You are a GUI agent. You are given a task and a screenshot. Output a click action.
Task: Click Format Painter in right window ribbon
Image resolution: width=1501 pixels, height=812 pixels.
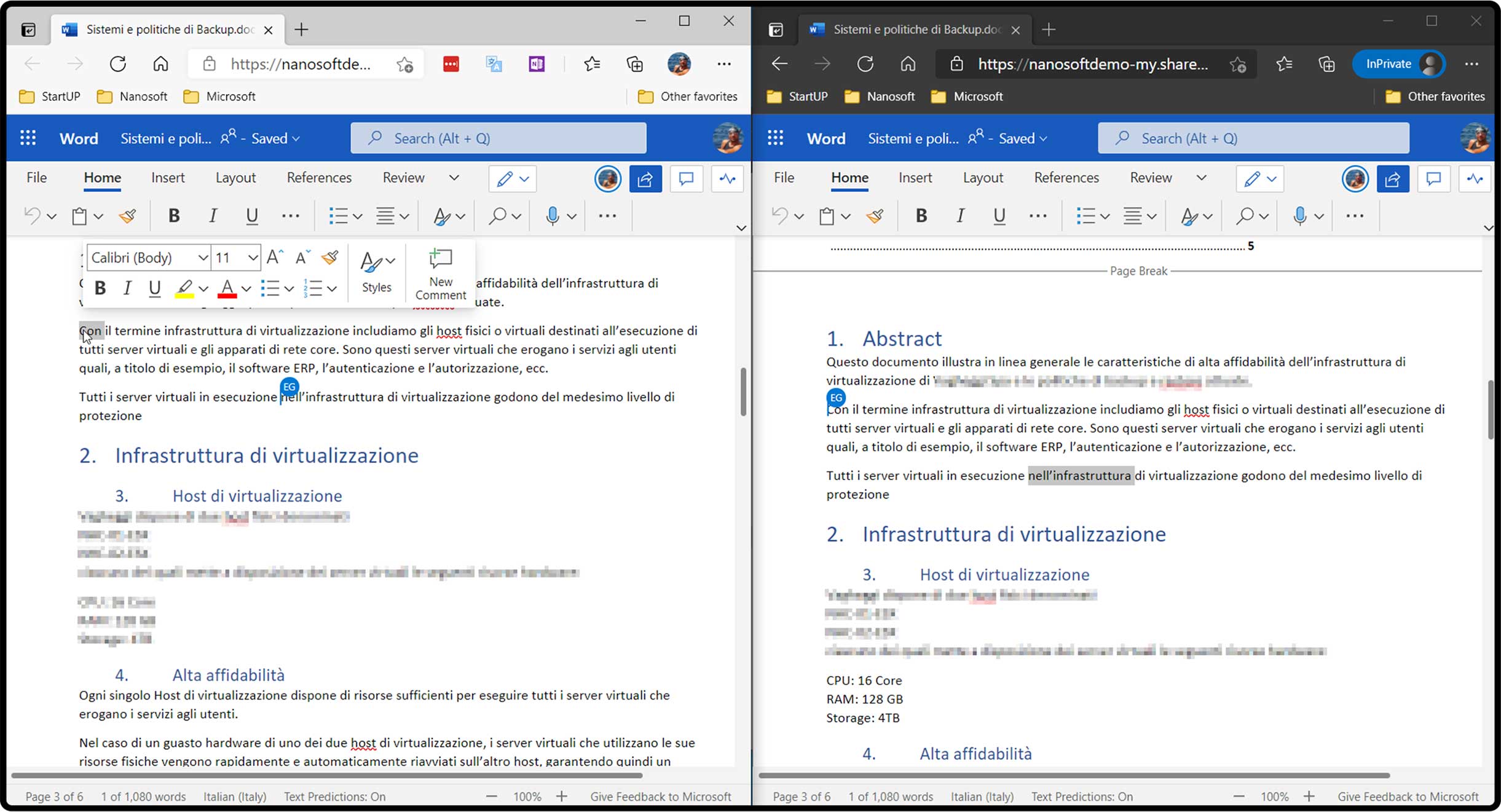click(875, 216)
